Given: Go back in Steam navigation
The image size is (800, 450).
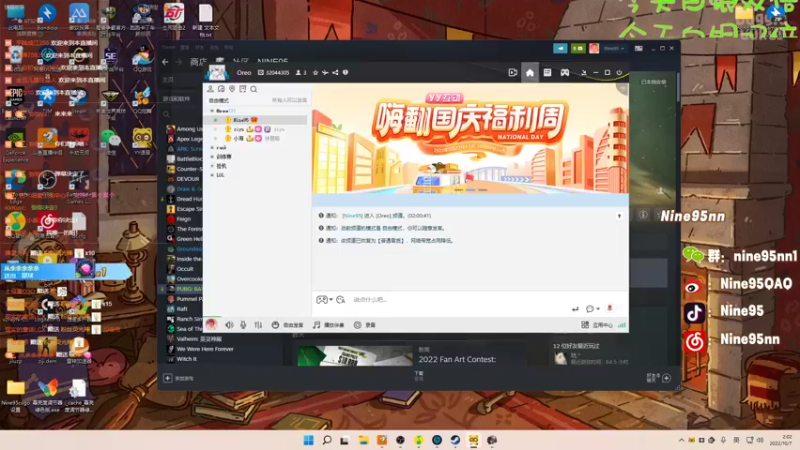Looking at the screenshot, I should click(165, 62).
